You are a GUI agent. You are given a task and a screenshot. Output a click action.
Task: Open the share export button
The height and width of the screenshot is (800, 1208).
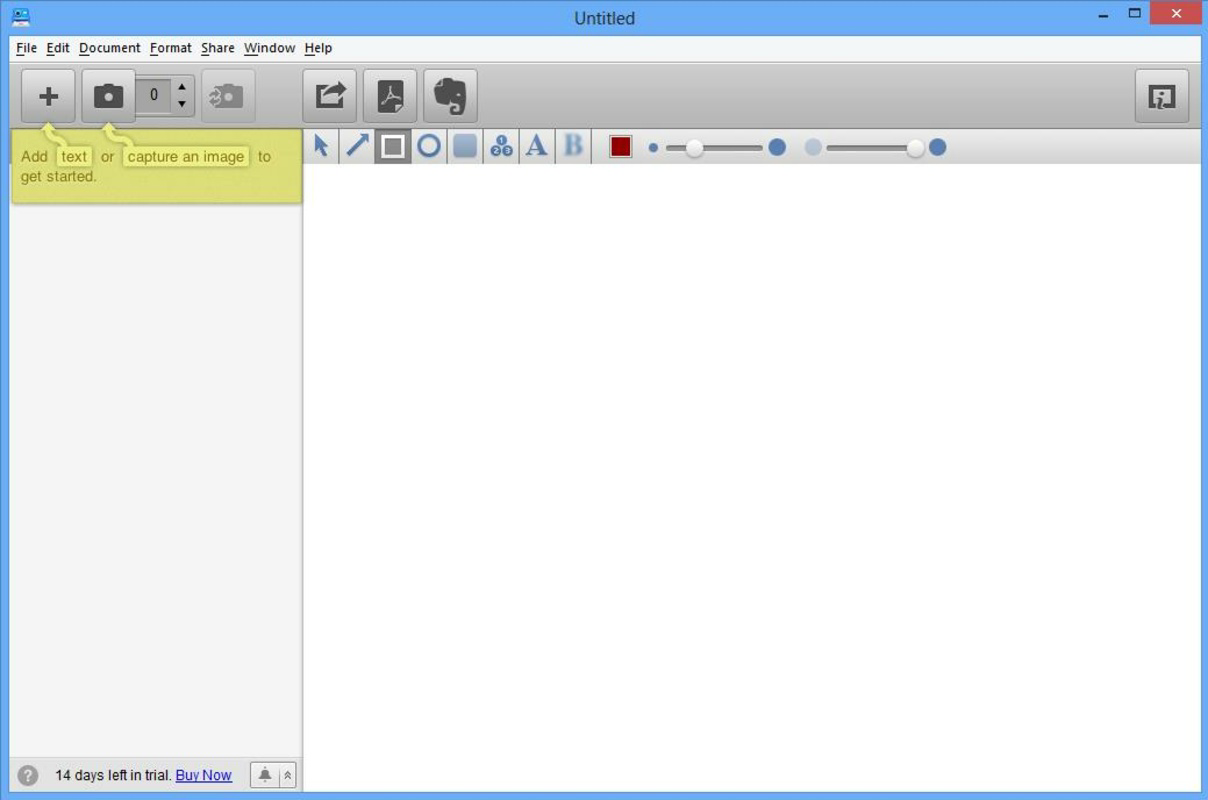point(330,96)
